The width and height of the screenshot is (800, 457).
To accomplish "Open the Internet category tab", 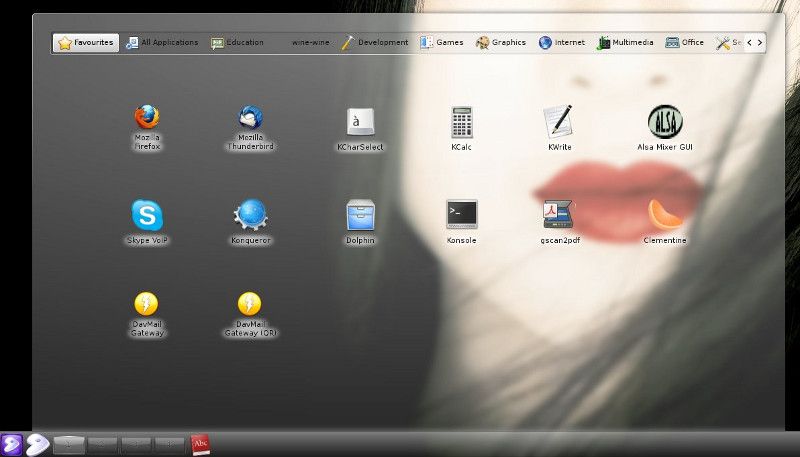I will coord(562,43).
